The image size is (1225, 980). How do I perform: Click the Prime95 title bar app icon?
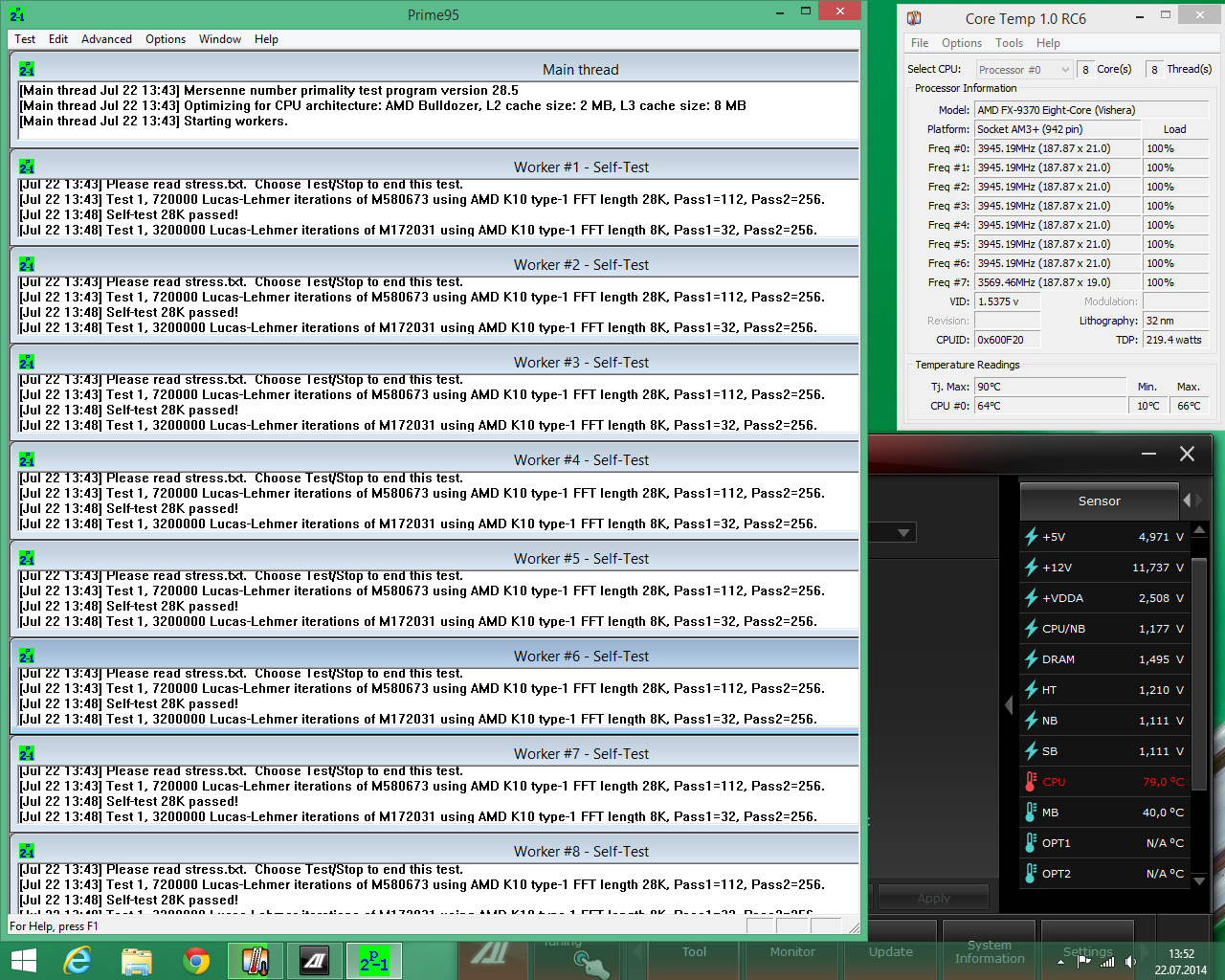click(17, 14)
